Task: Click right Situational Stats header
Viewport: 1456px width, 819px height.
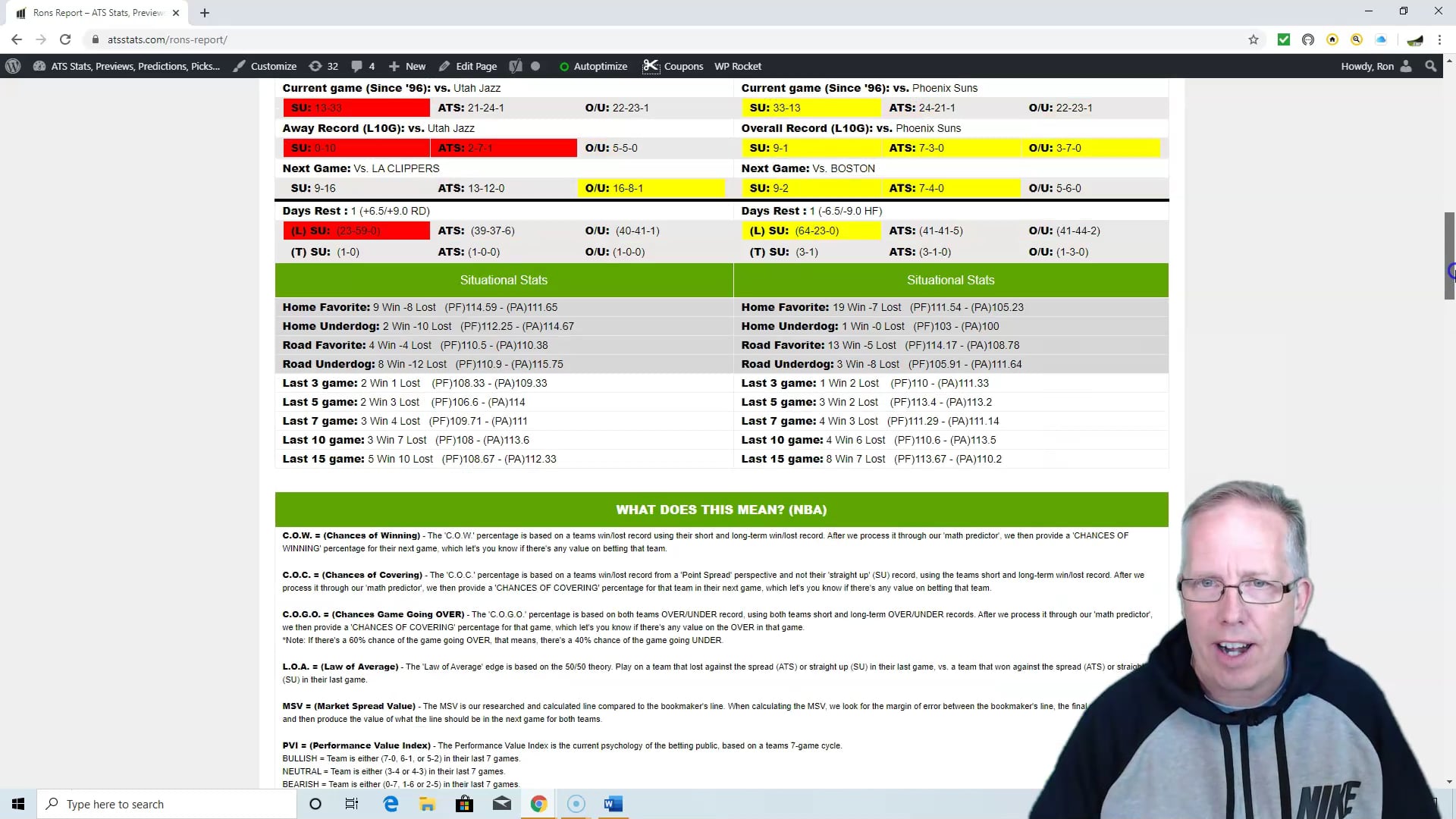Action: click(x=951, y=280)
